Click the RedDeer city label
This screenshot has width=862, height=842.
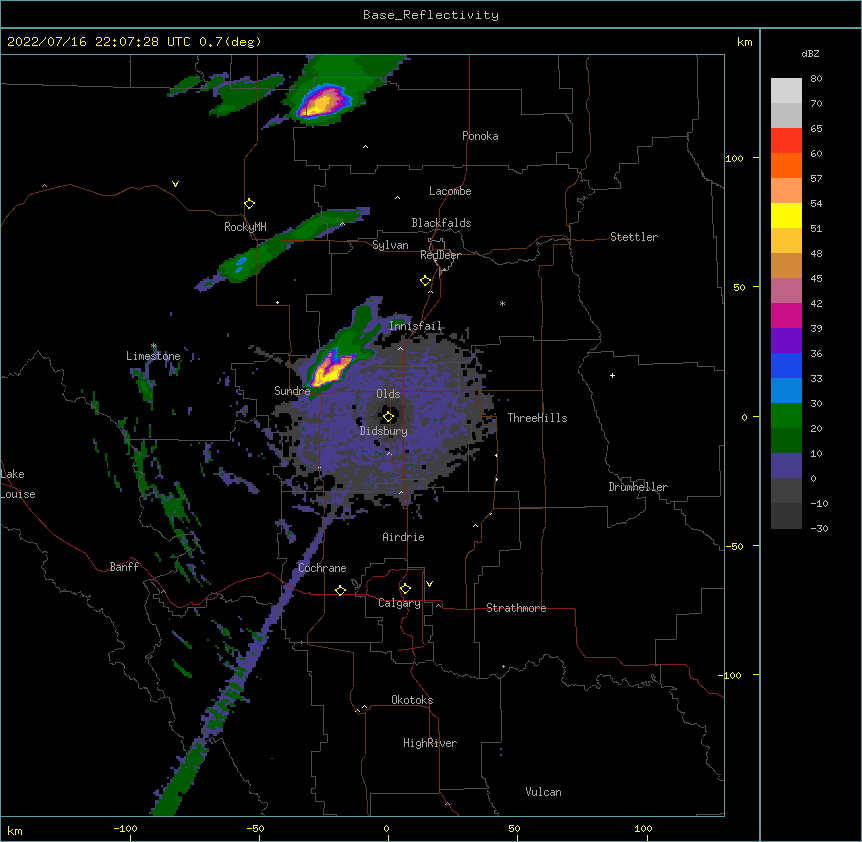coord(440,255)
